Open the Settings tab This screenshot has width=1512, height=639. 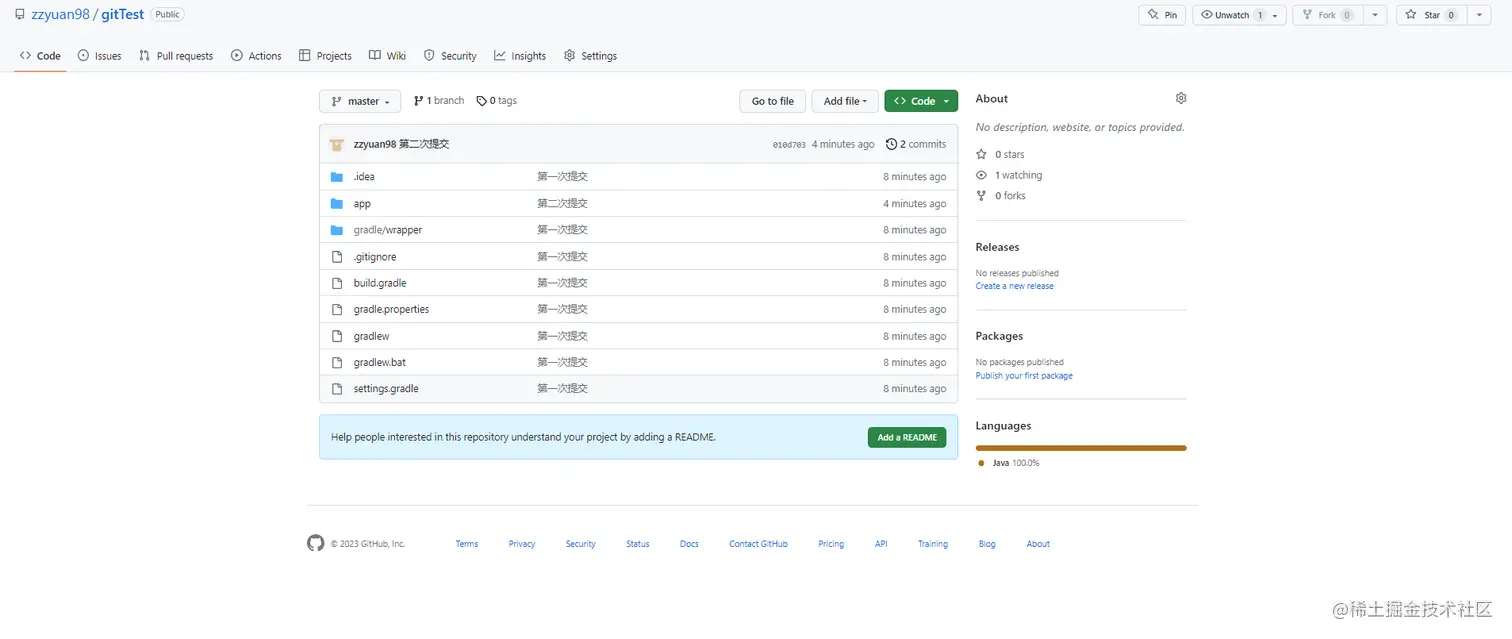coord(590,56)
